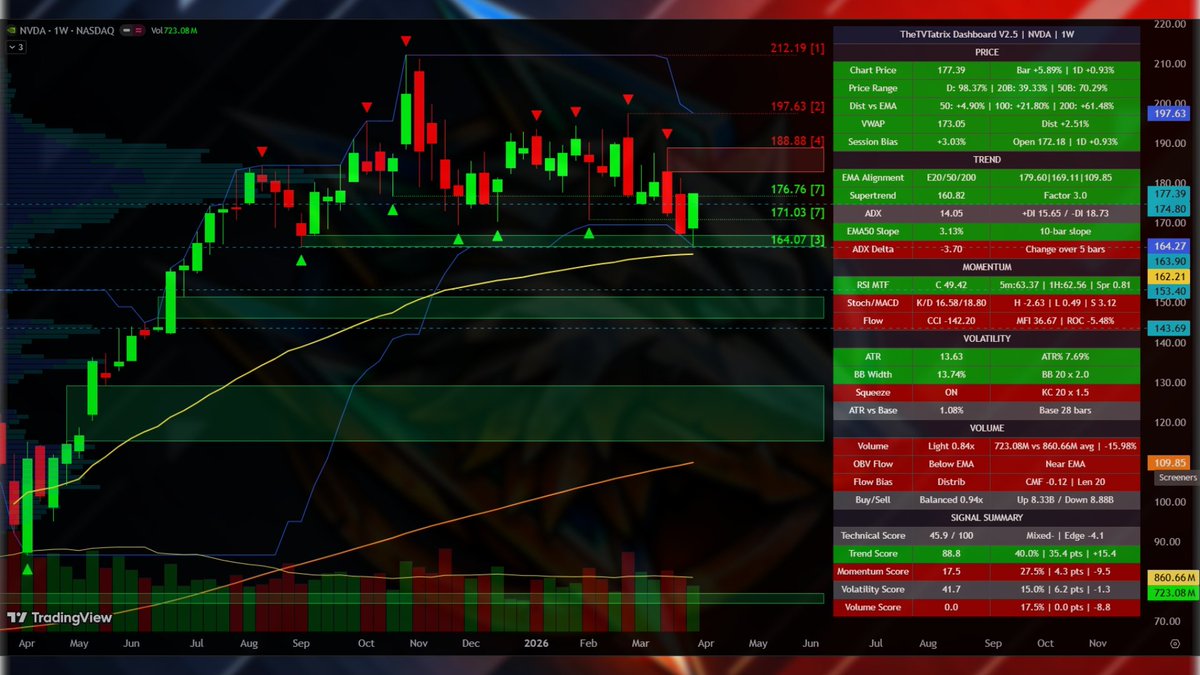Viewport: 1200px width, 675px height.
Task: Click the Stoch/MACD row label
Action: [x=873, y=302]
